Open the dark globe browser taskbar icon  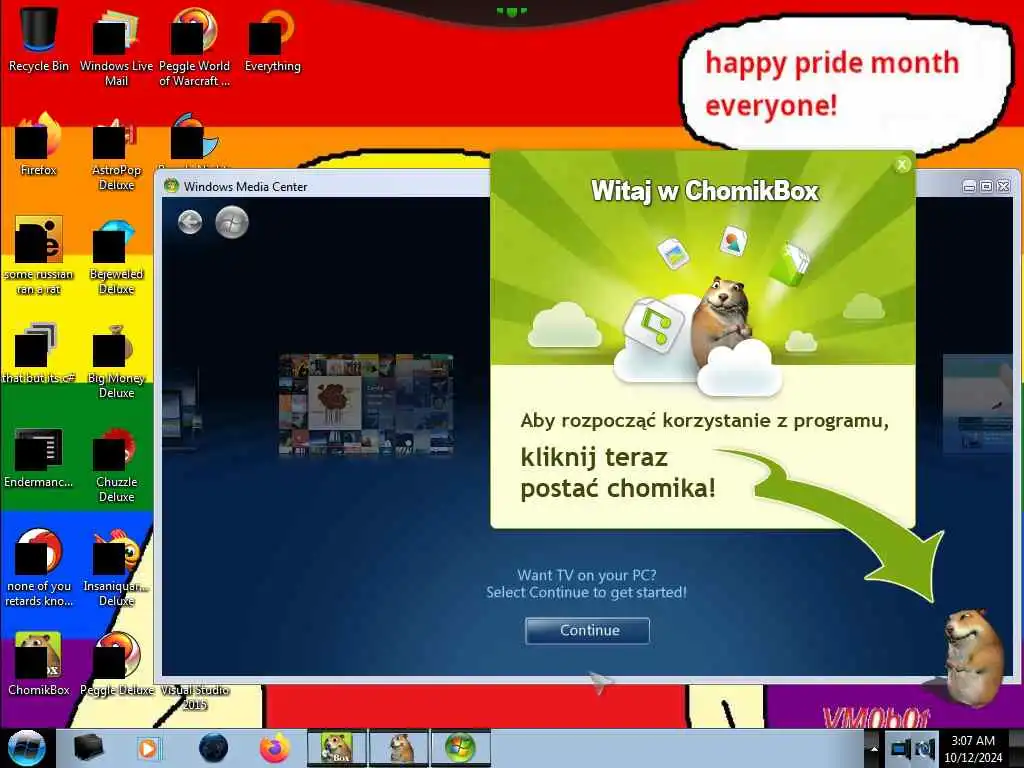coord(213,748)
